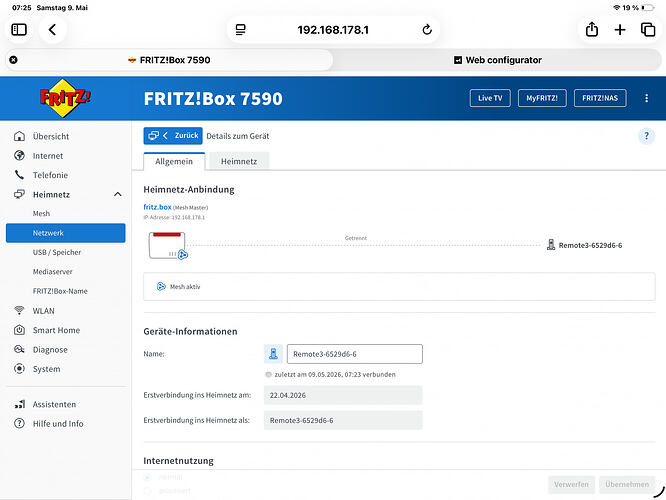Open the three-dot menu in header

(646, 98)
